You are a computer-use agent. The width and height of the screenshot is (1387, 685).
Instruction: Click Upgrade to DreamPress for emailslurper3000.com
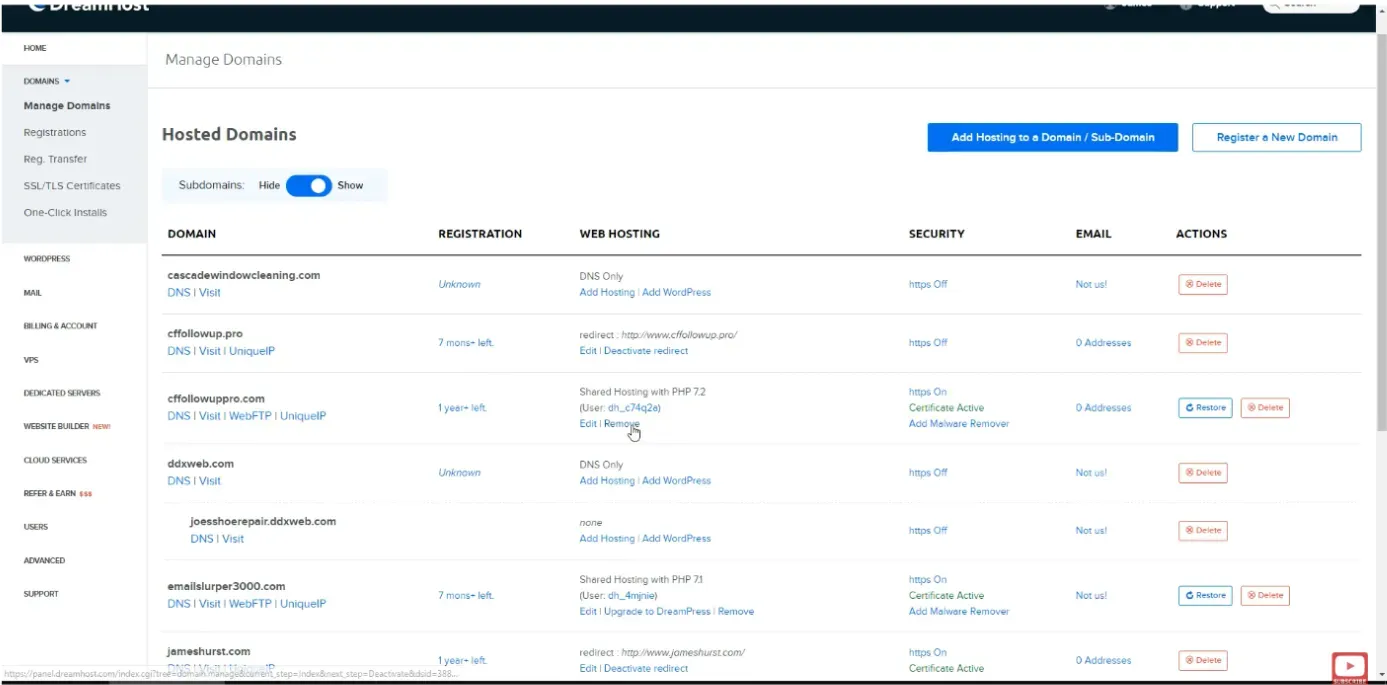coord(657,612)
